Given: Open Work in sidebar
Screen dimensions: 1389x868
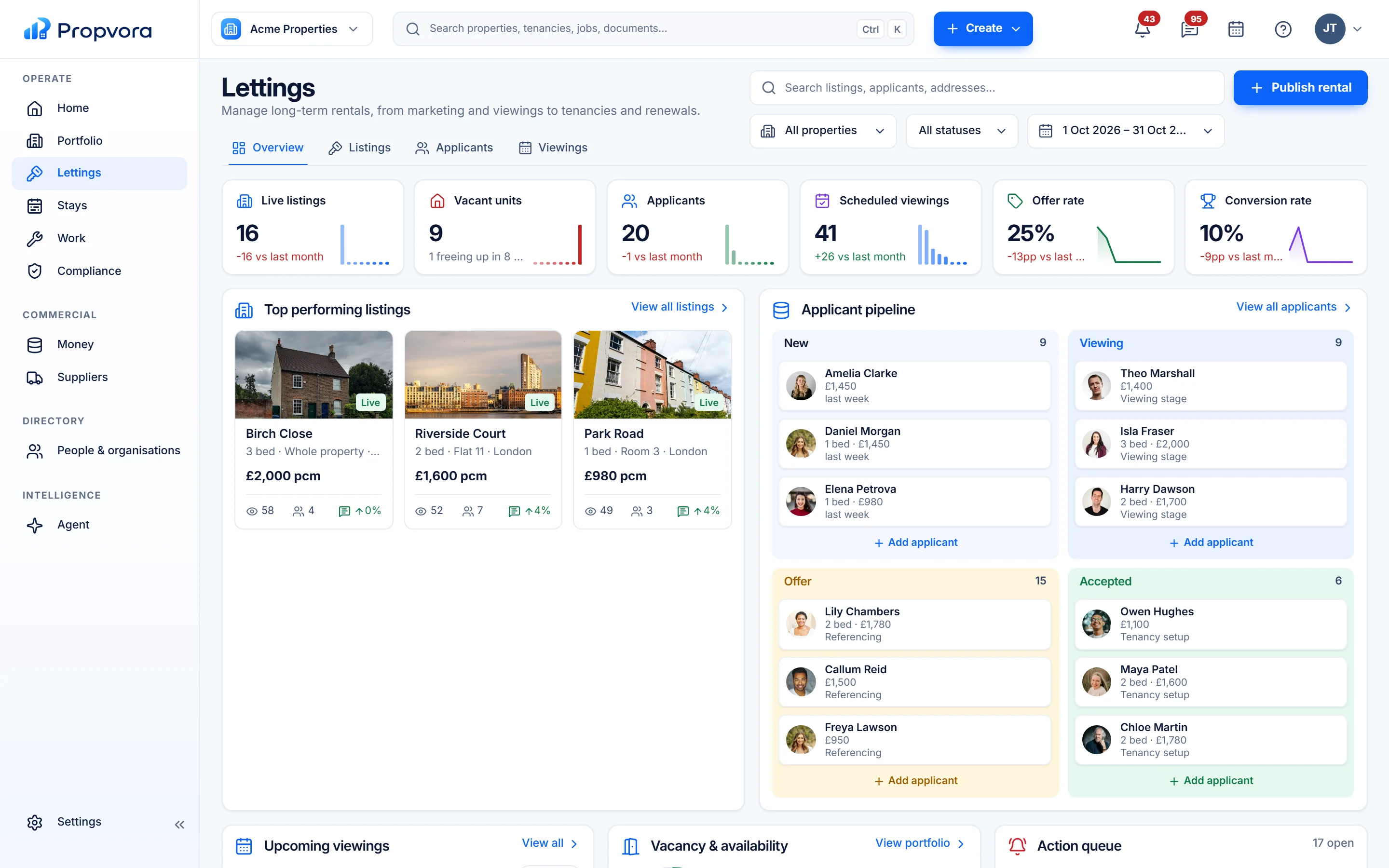Looking at the screenshot, I should coord(99,238).
